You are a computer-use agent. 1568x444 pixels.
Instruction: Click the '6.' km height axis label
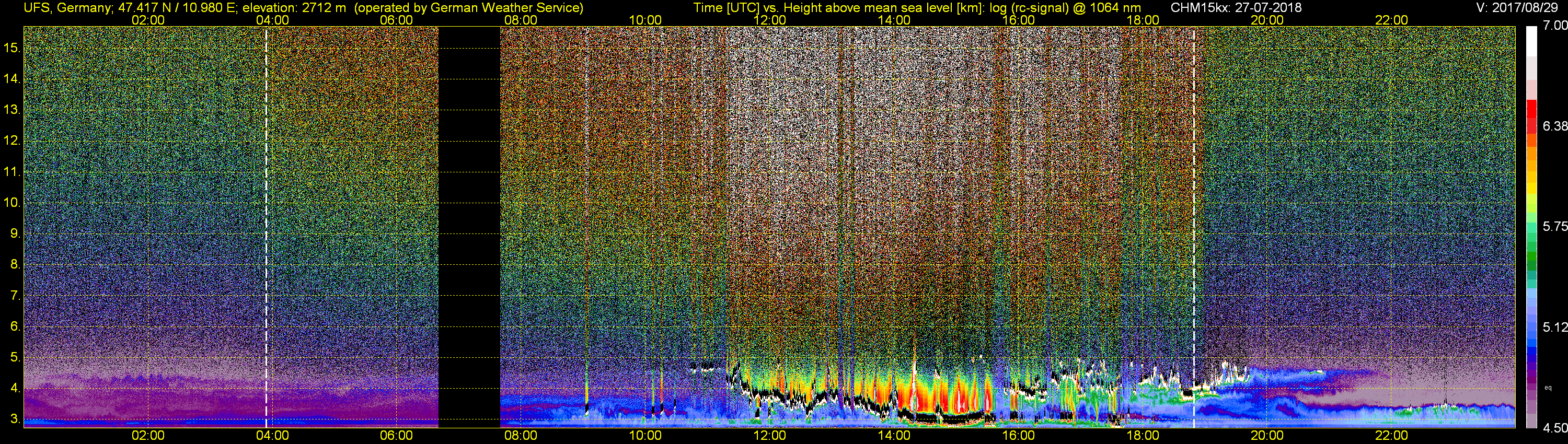point(16,326)
